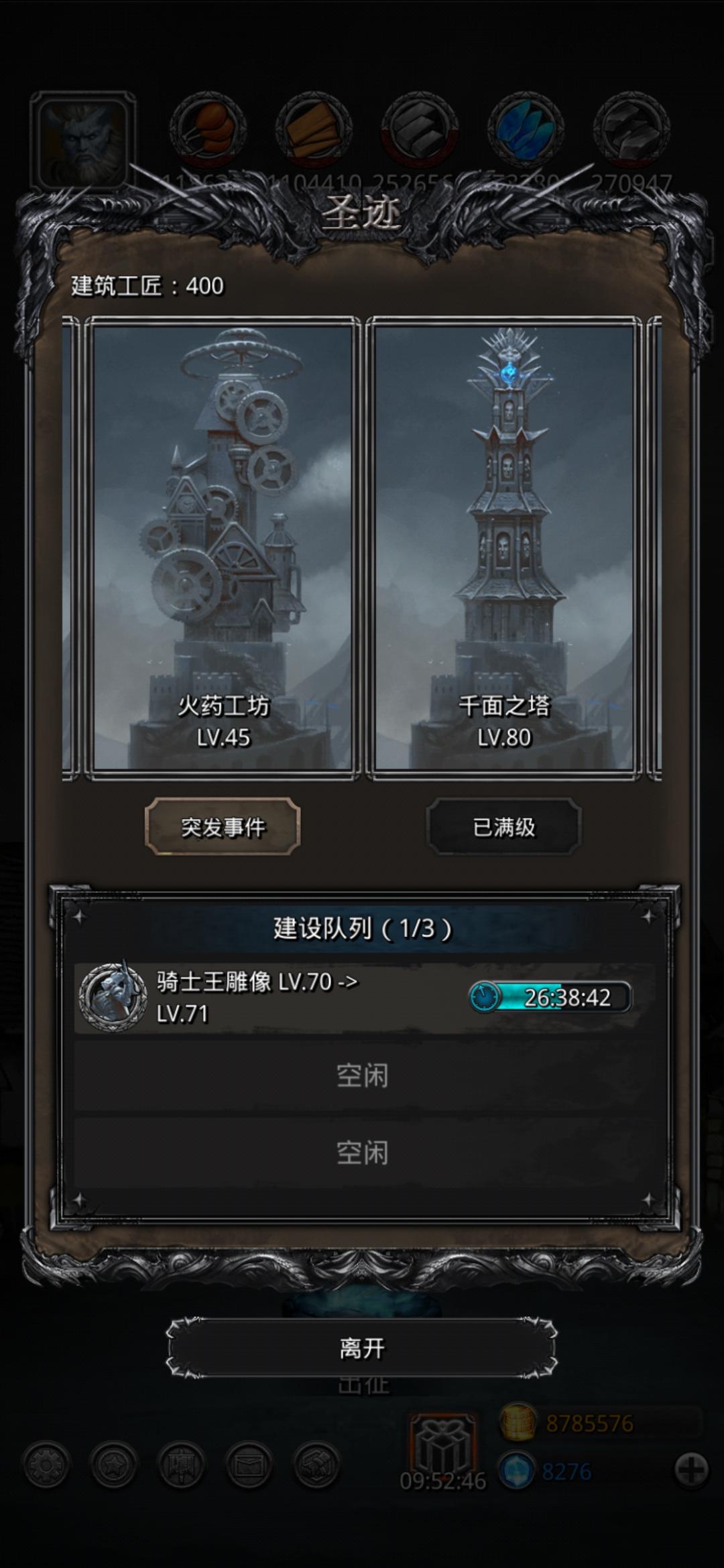The width and height of the screenshot is (724, 1568).
Task: Click the 突发事件 button
Action: (x=223, y=827)
